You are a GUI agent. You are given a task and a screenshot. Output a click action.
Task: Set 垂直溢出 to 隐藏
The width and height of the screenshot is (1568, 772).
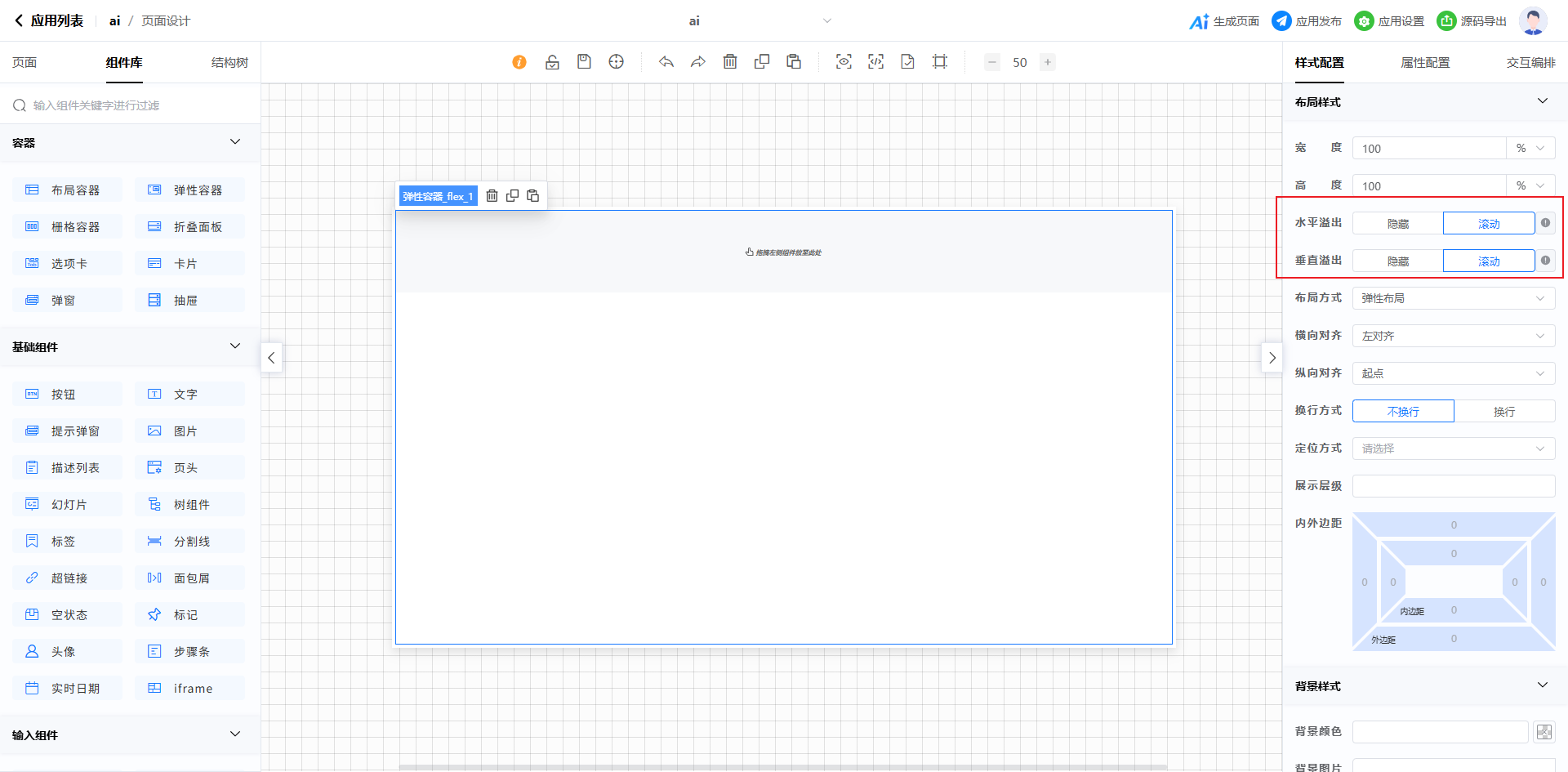pyautogui.click(x=1397, y=261)
